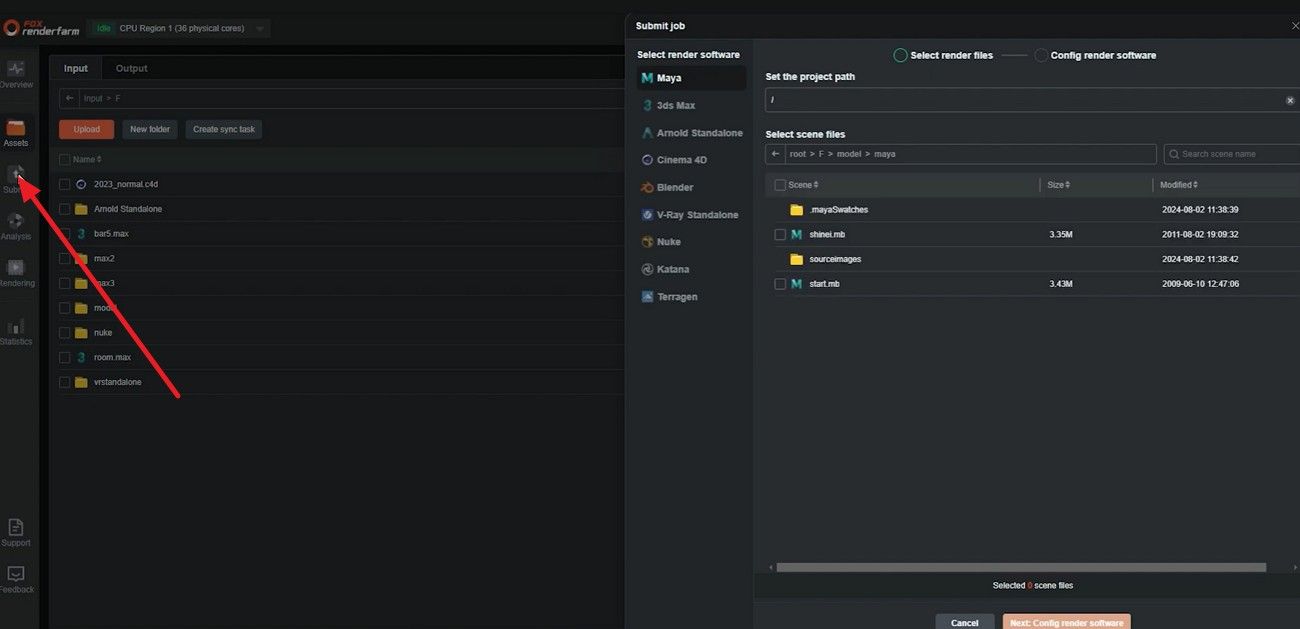The height and width of the screenshot is (629, 1300).
Task: Click the horizontal scrollbar under scene list
Action: point(1020,567)
